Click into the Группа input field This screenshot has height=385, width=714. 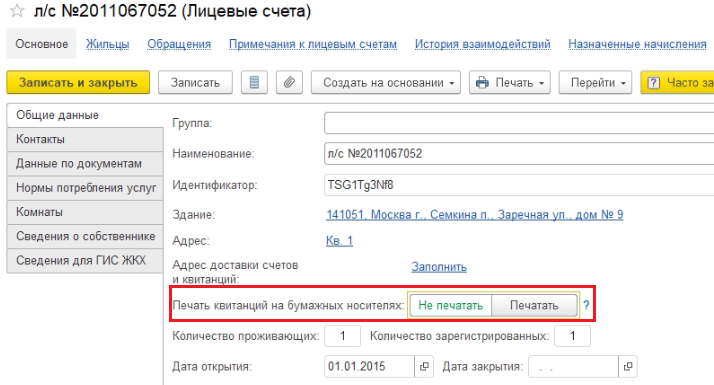[x=519, y=123]
